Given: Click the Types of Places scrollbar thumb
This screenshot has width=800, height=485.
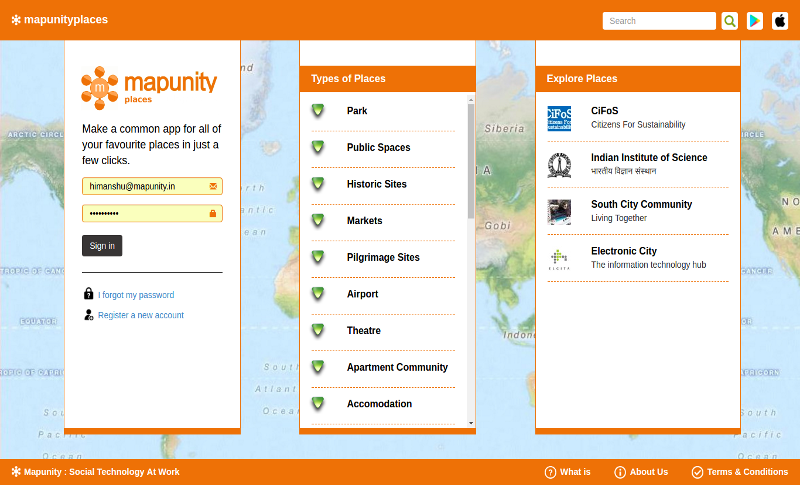Looking at the screenshot, I should pyautogui.click(x=470, y=161).
